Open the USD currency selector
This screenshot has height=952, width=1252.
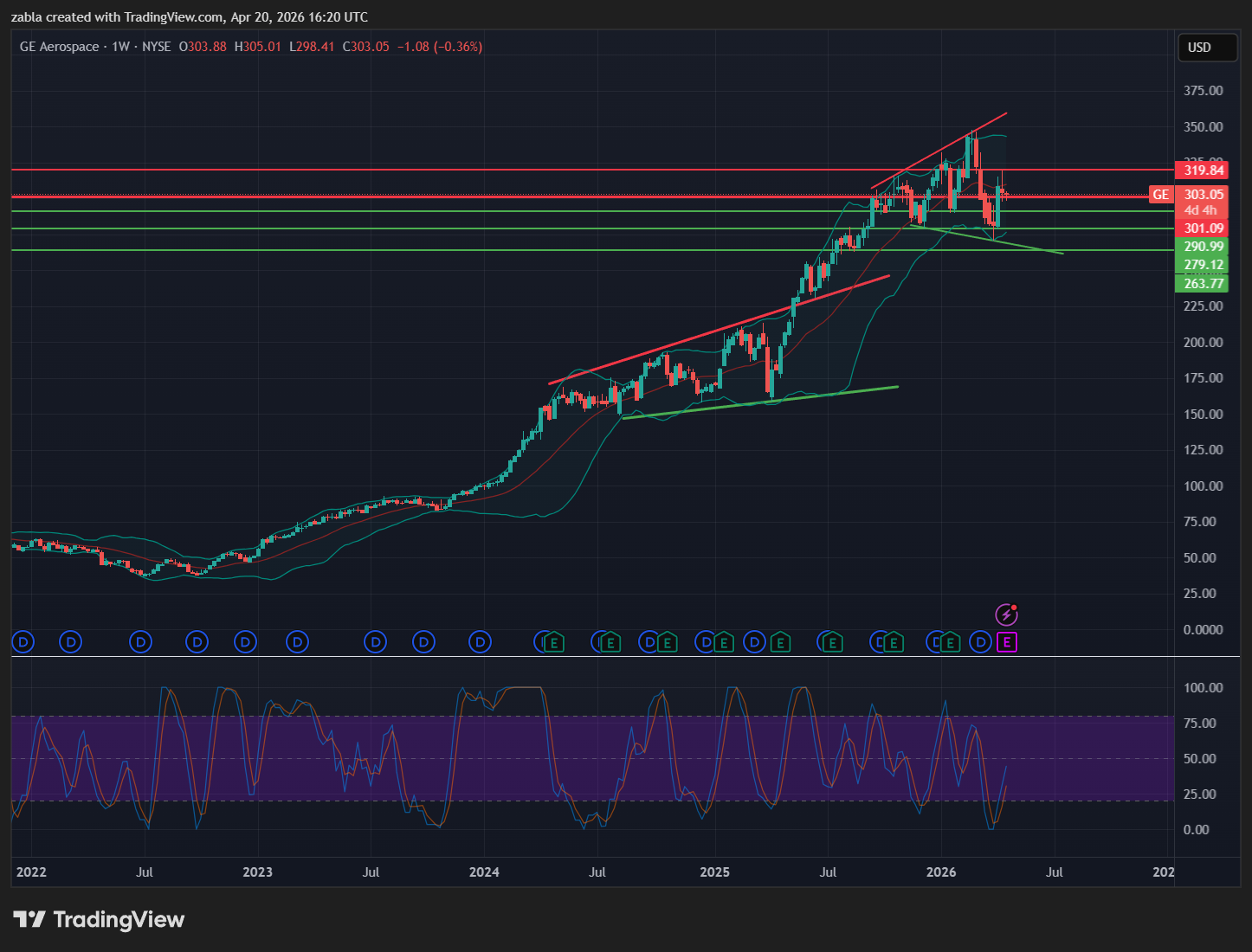pyautogui.click(x=1206, y=48)
